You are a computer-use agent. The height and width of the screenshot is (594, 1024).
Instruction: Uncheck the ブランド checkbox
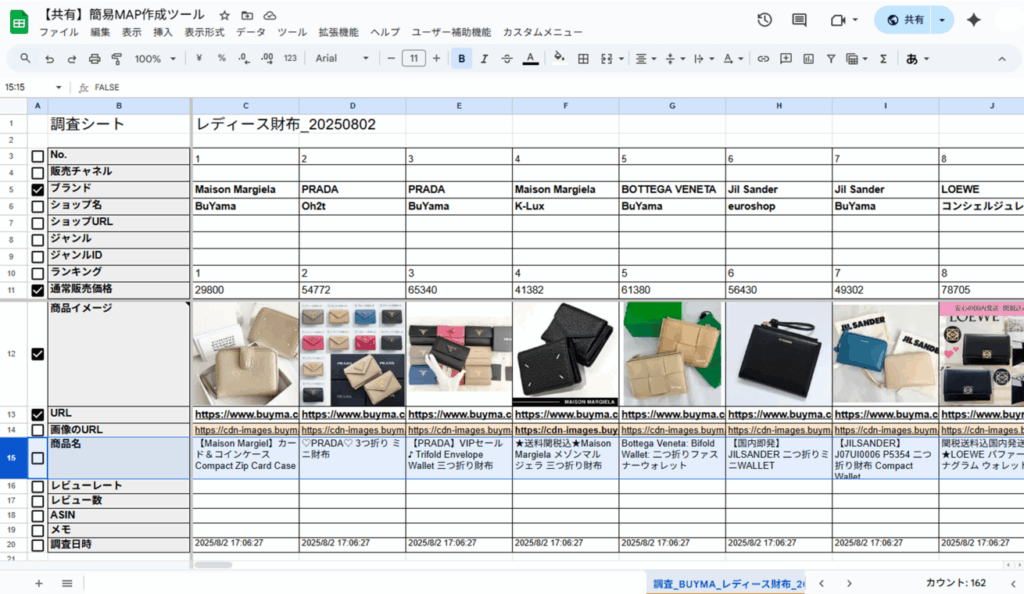click(38, 190)
